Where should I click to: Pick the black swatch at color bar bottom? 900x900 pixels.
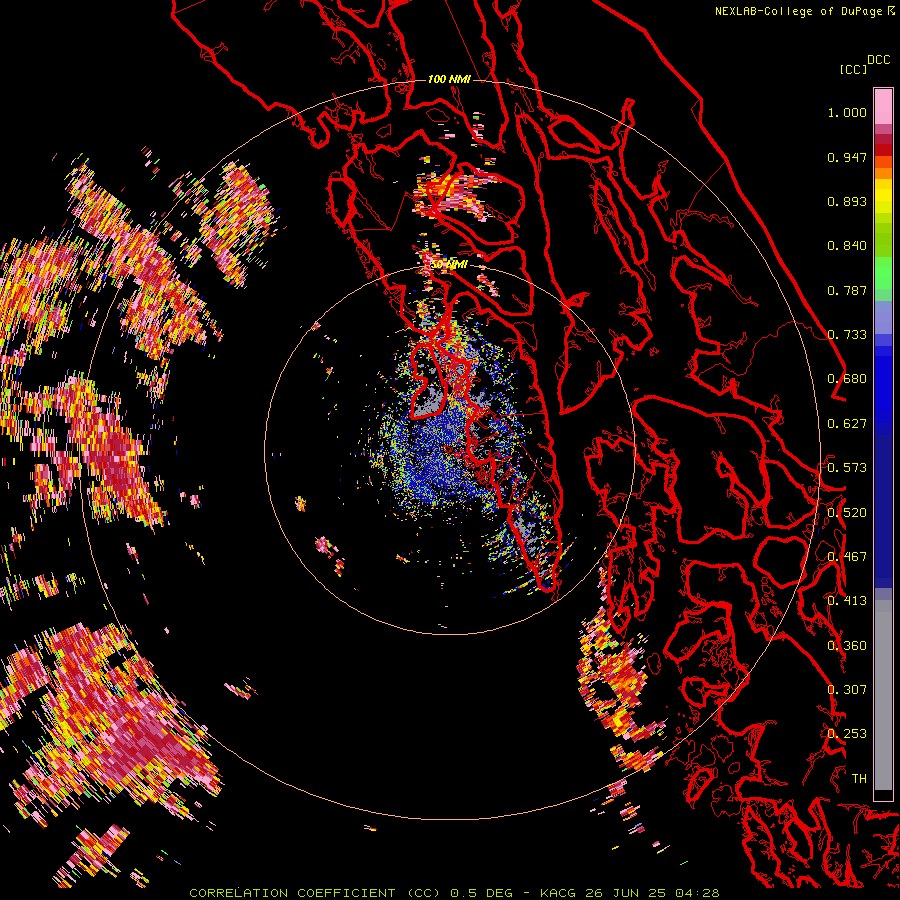pyautogui.click(x=883, y=794)
